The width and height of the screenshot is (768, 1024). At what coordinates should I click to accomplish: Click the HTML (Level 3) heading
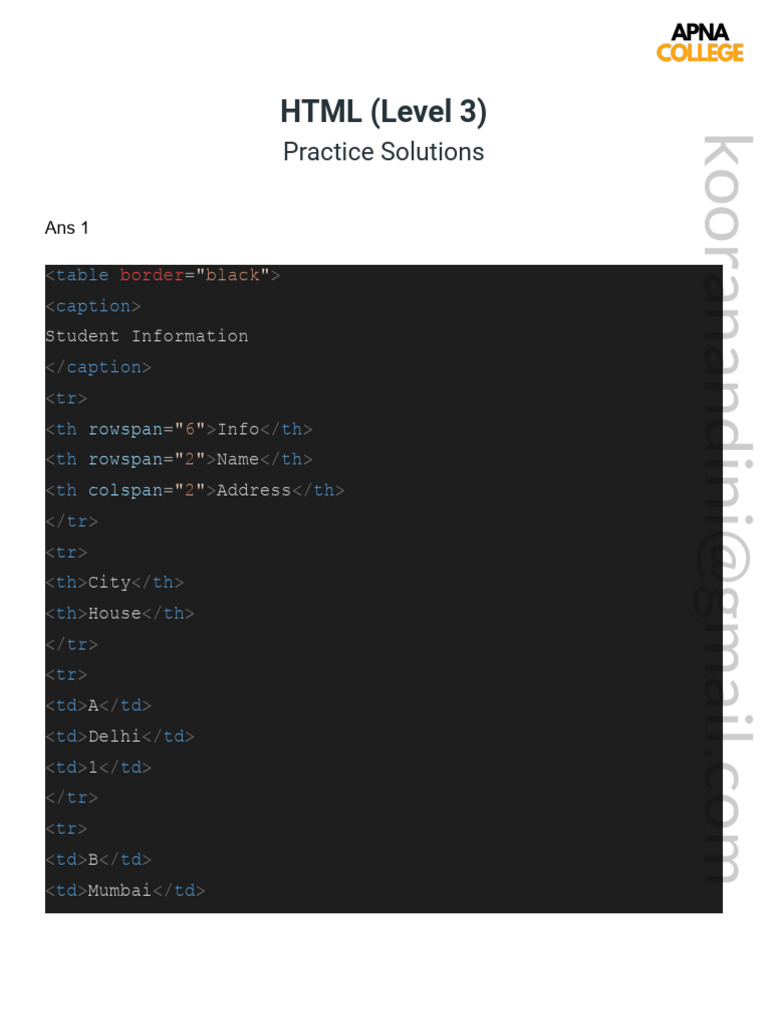[x=383, y=112]
